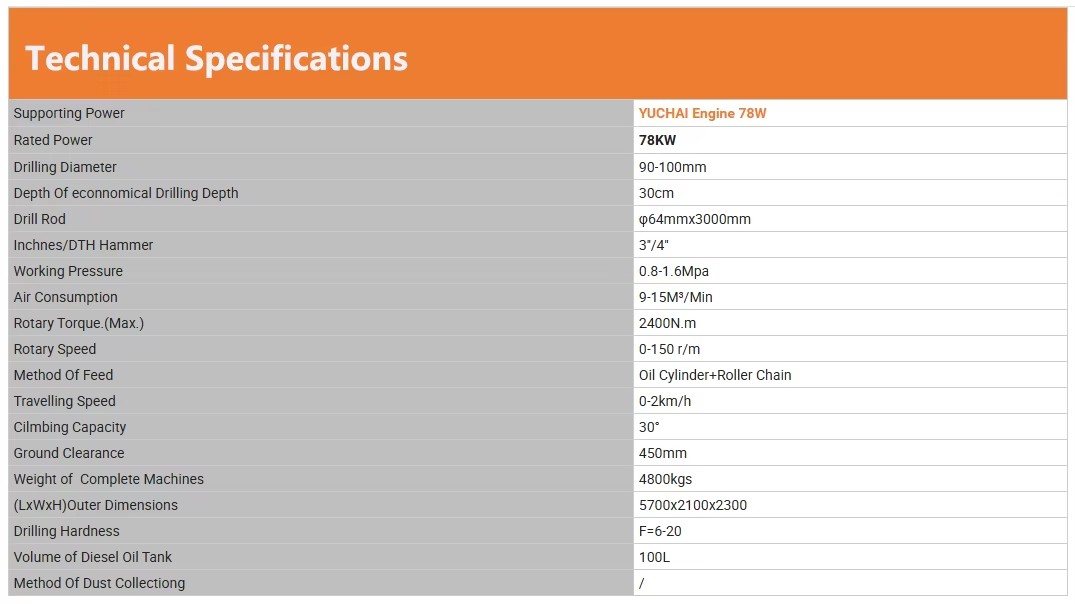Image resolution: width=1075 pixels, height=604 pixels.
Task: Select Depth Of economical Drilling Depth label
Action: pyautogui.click(x=126, y=193)
